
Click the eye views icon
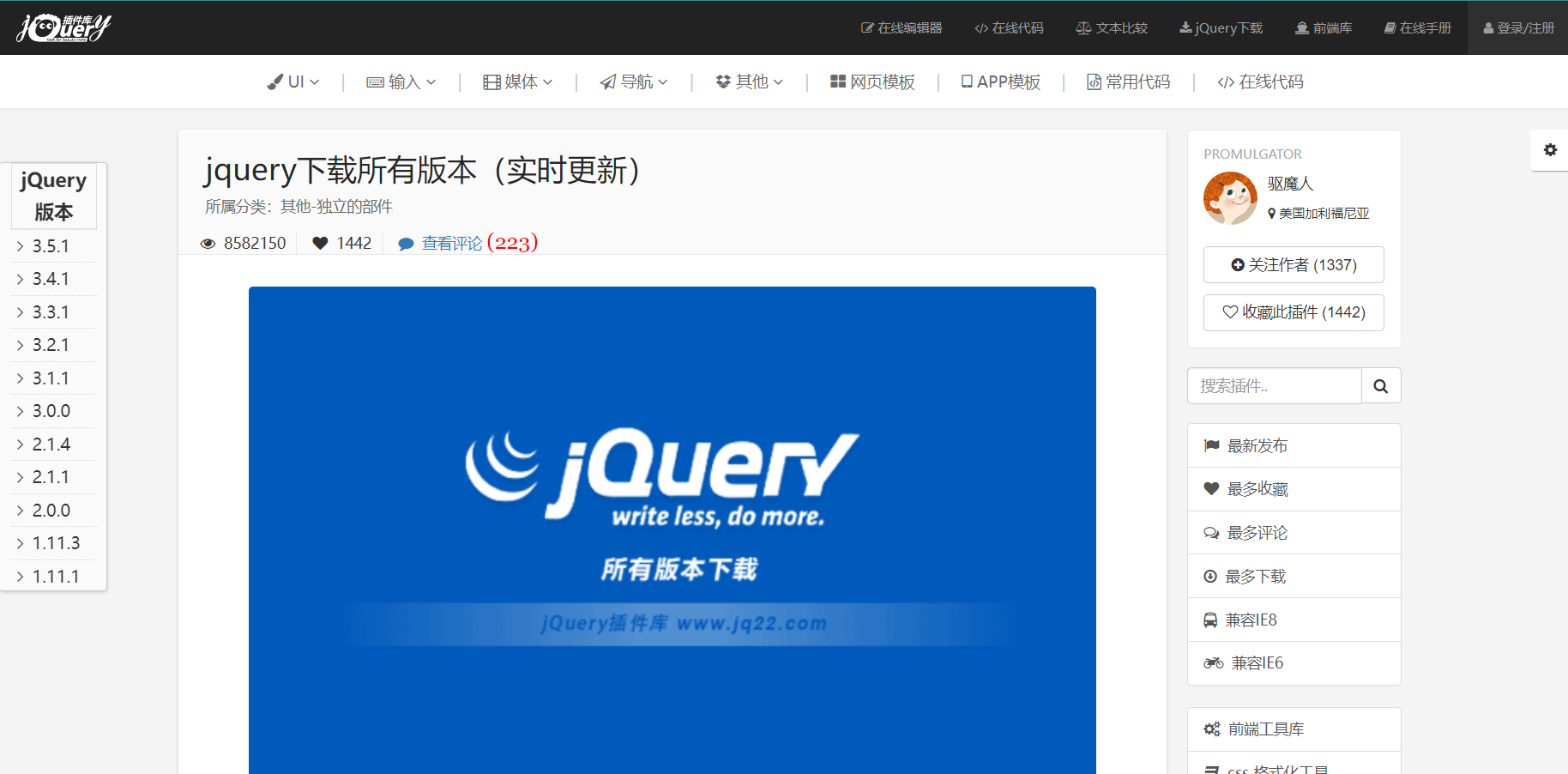(208, 244)
